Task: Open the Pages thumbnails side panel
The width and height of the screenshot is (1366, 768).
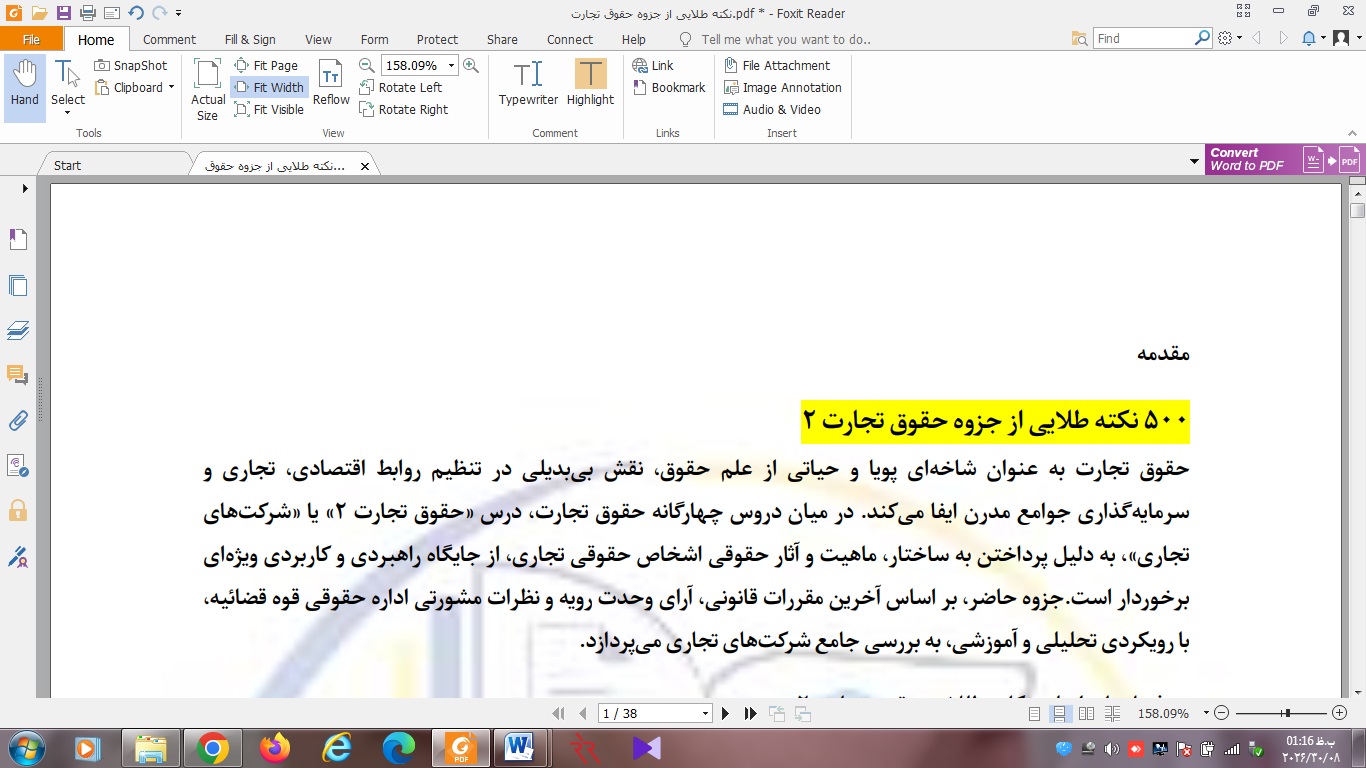Action: tap(18, 285)
